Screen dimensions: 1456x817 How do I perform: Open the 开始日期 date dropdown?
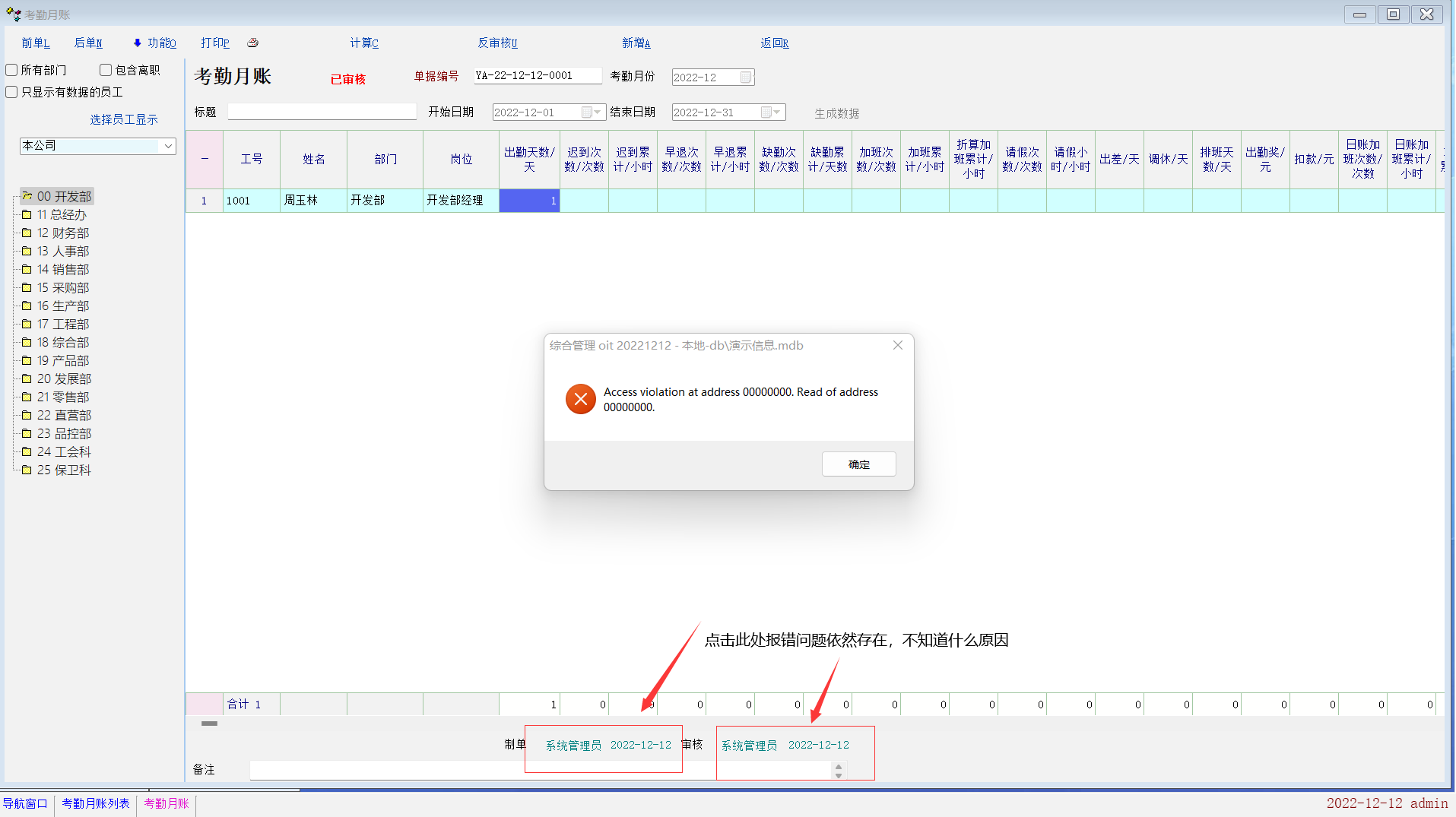click(598, 112)
